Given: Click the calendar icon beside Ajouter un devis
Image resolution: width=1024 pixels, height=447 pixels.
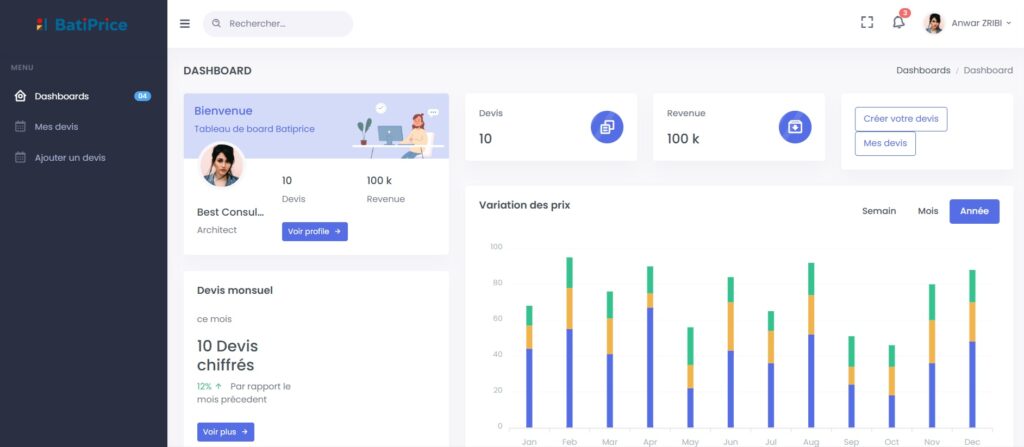Looking at the screenshot, I should pos(20,158).
